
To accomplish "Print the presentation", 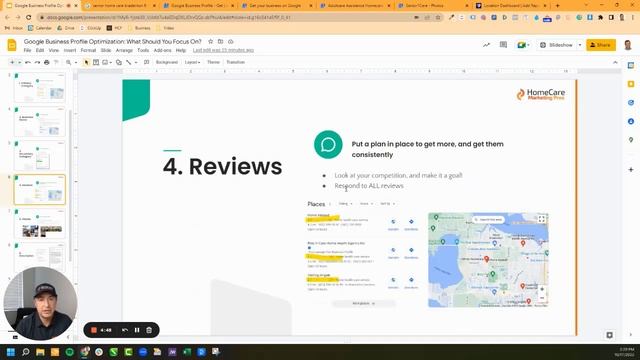I will (47, 62).
